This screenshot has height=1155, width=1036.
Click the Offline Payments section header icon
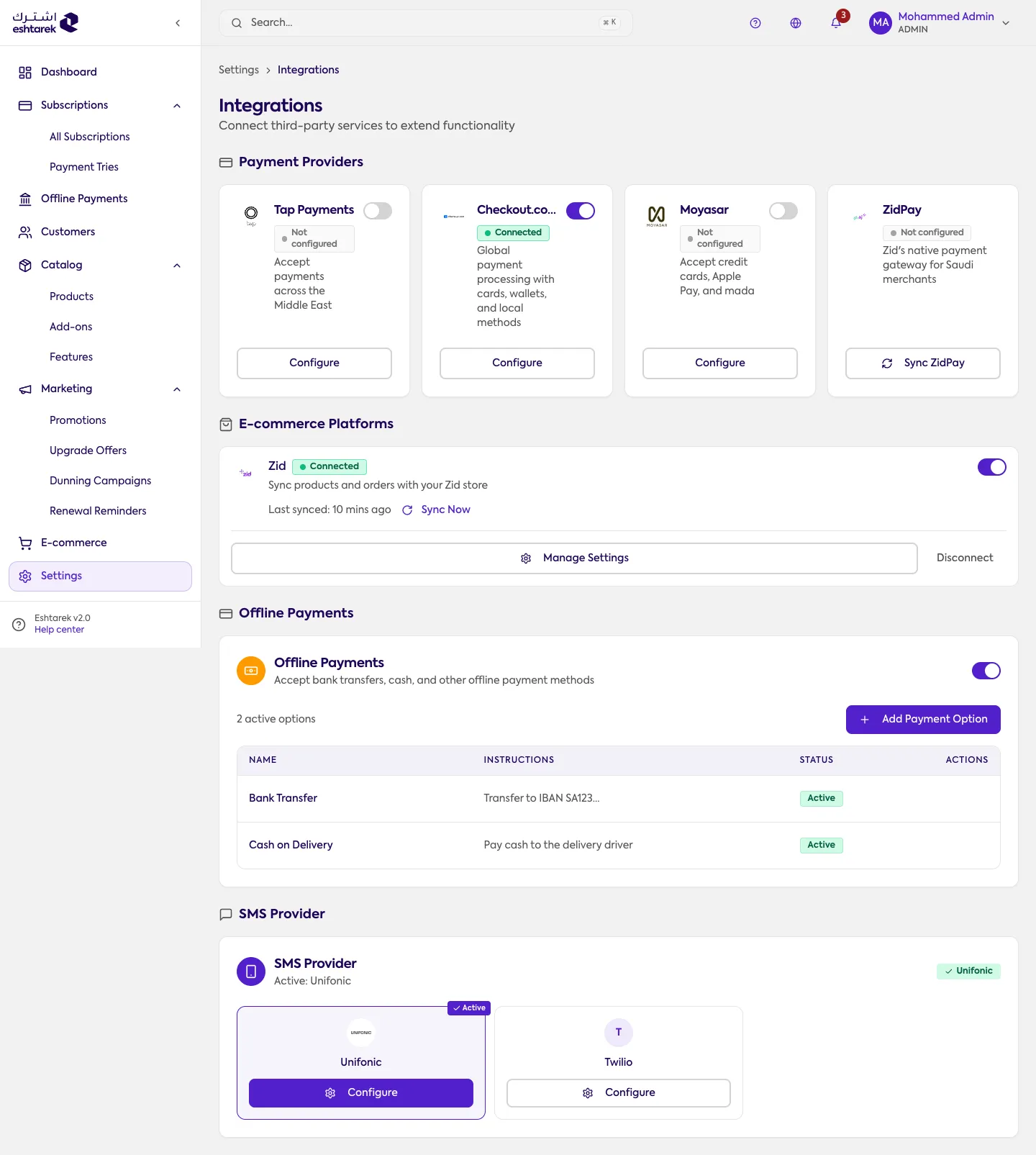coord(226,614)
